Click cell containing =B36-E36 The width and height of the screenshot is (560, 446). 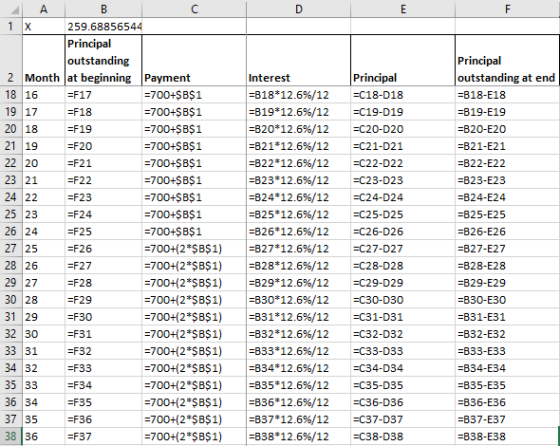[x=508, y=402]
